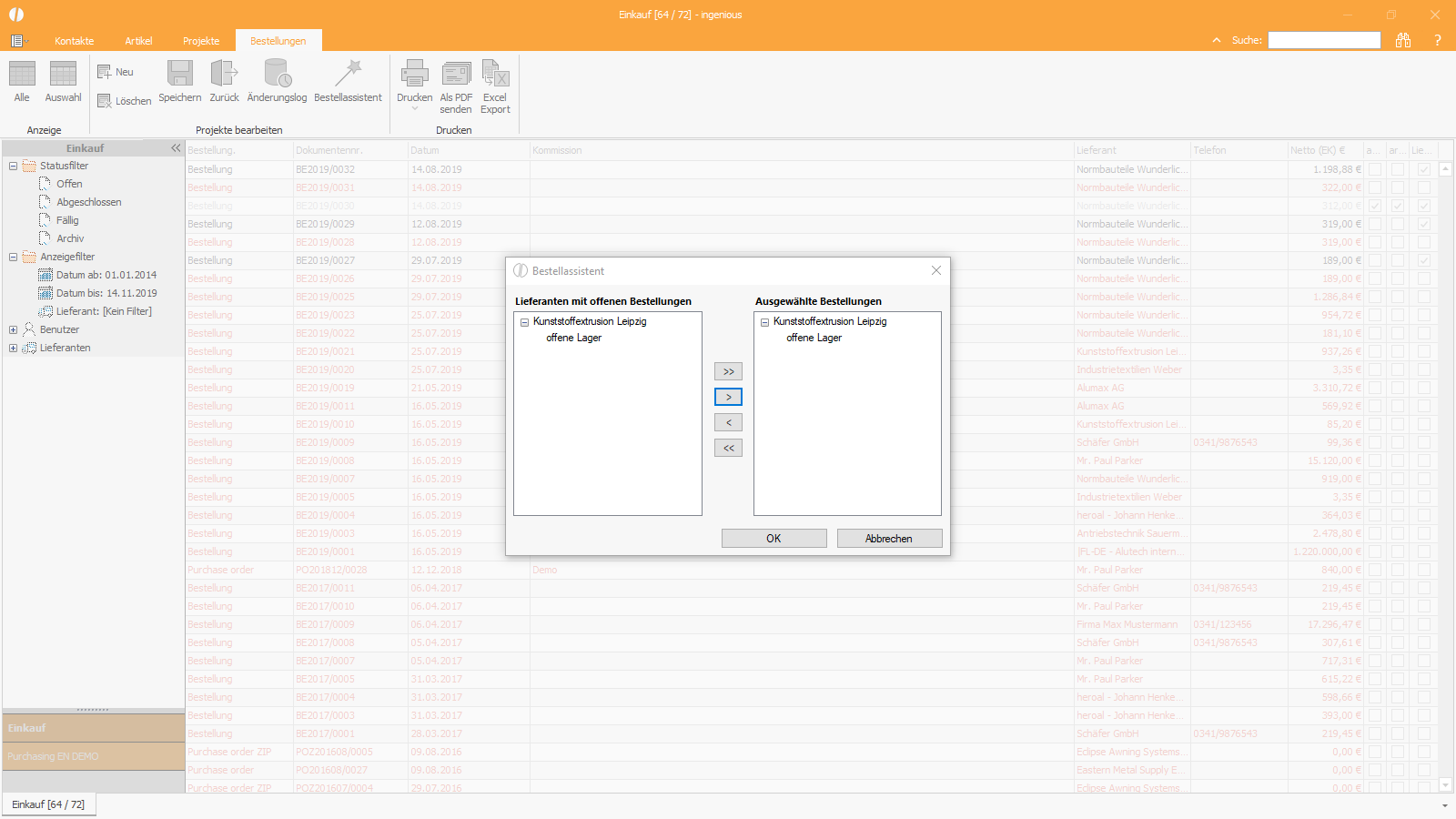The height and width of the screenshot is (819, 1456).
Task: Confirm dialog with OK button
Action: [x=773, y=539]
